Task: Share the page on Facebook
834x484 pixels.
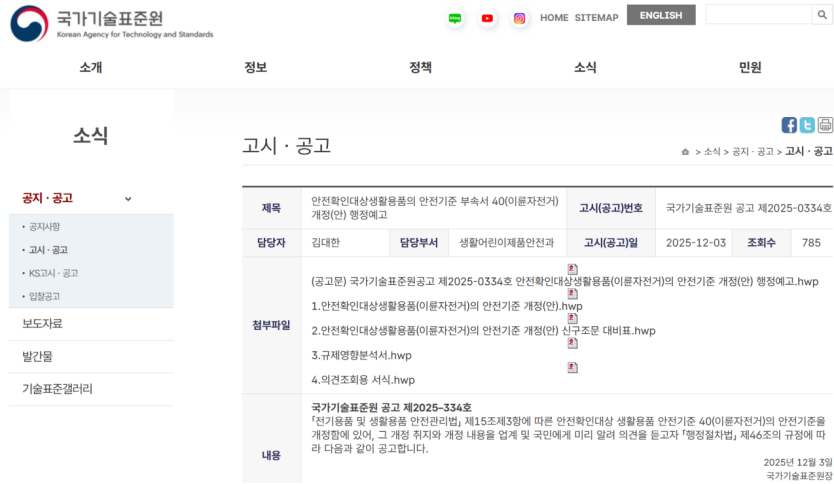Action: pos(789,125)
